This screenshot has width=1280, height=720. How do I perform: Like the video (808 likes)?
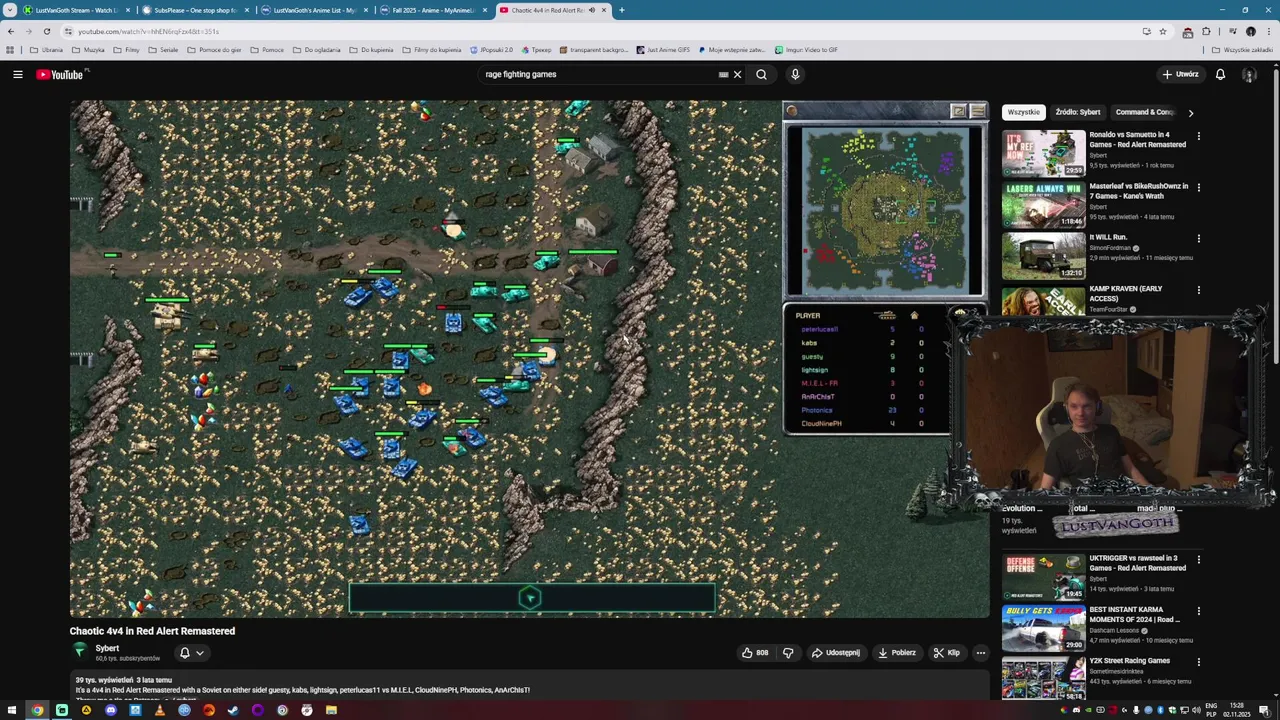[755, 653]
